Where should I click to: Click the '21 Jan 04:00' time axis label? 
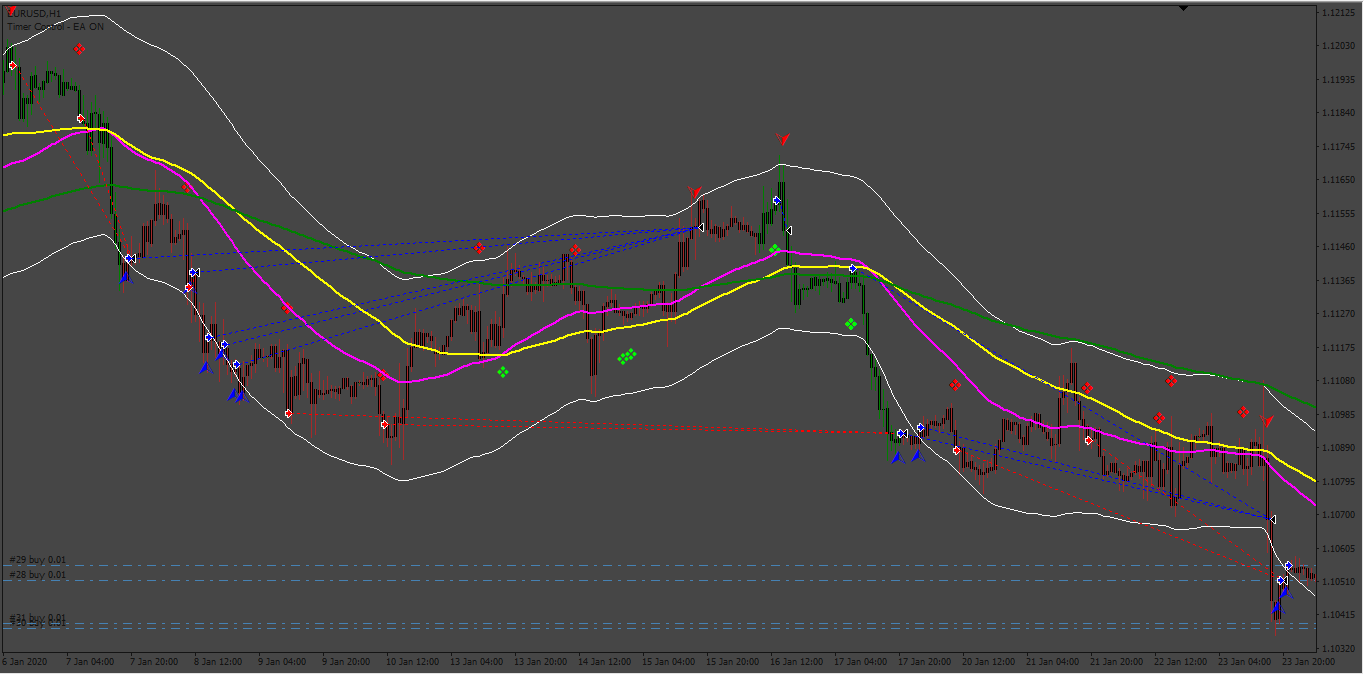click(1052, 662)
